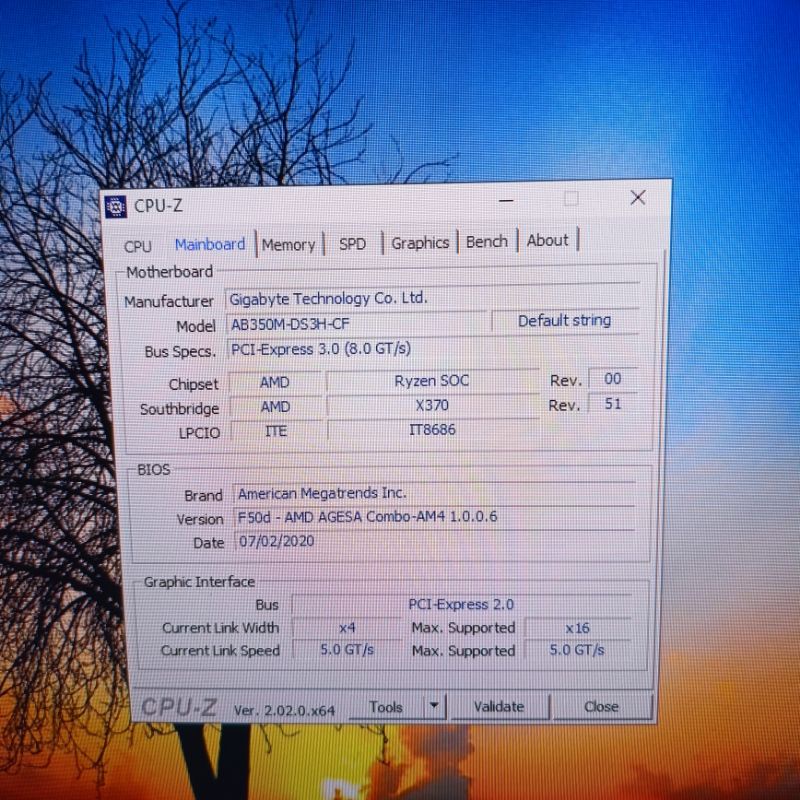Minimize the CPU-Z window

(x=506, y=201)
